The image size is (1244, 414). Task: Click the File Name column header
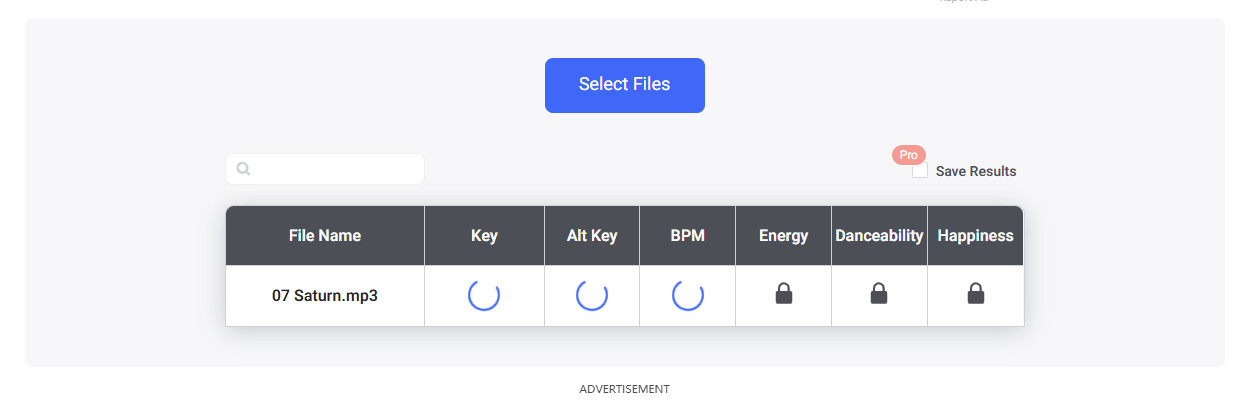(x=325, y=236)
